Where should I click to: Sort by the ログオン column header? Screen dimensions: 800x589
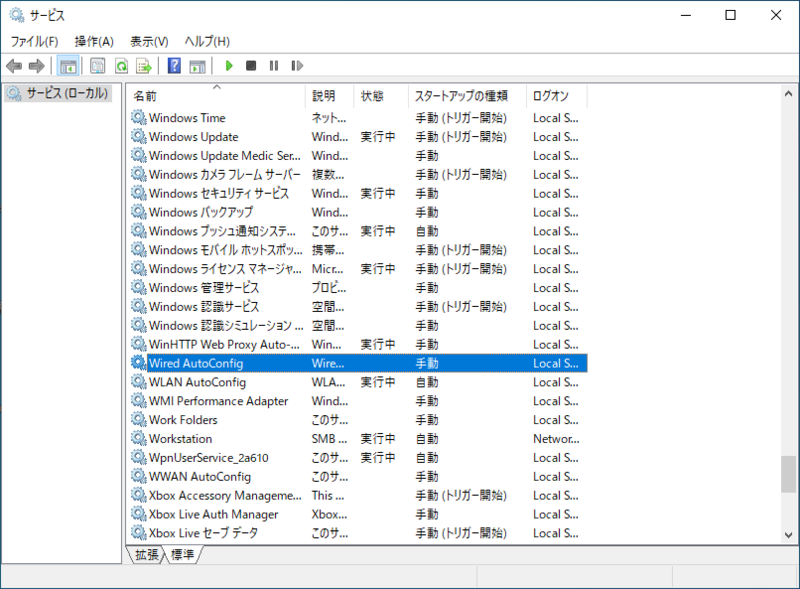(x=557, y=96)
